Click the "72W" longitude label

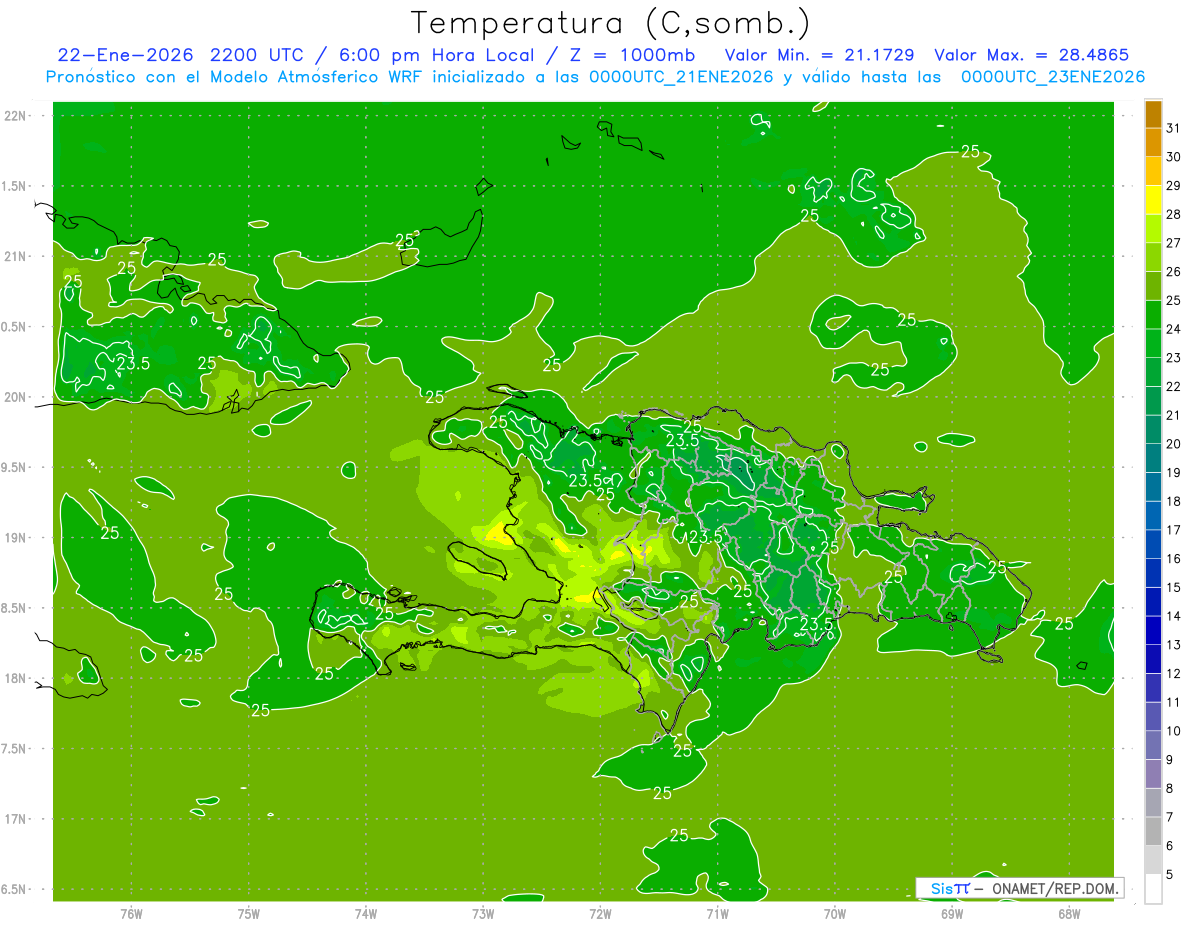tap(600, 914)
